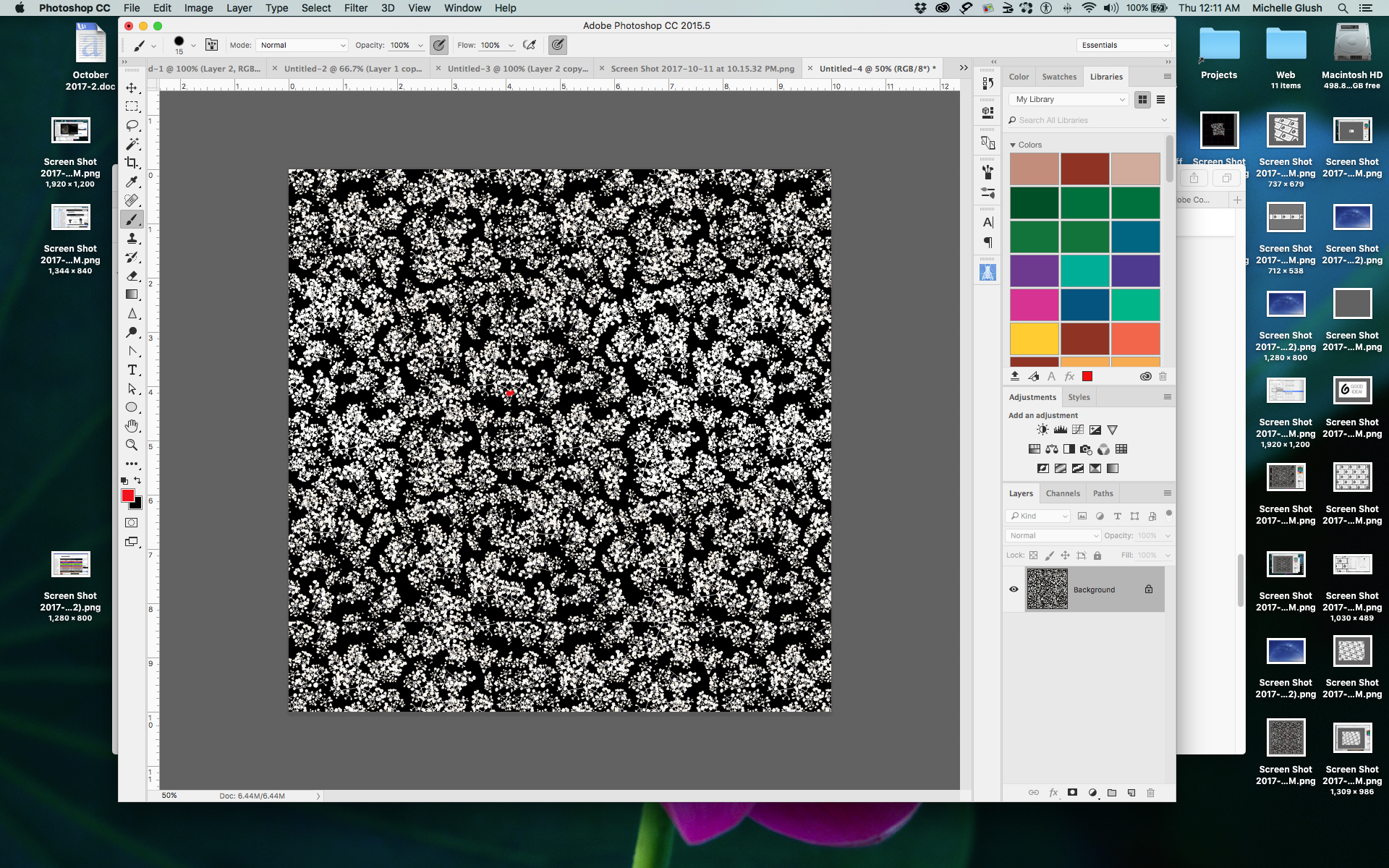Collapse the Colors section in Libraries
1389x868 pixels.
point(1013,145)
